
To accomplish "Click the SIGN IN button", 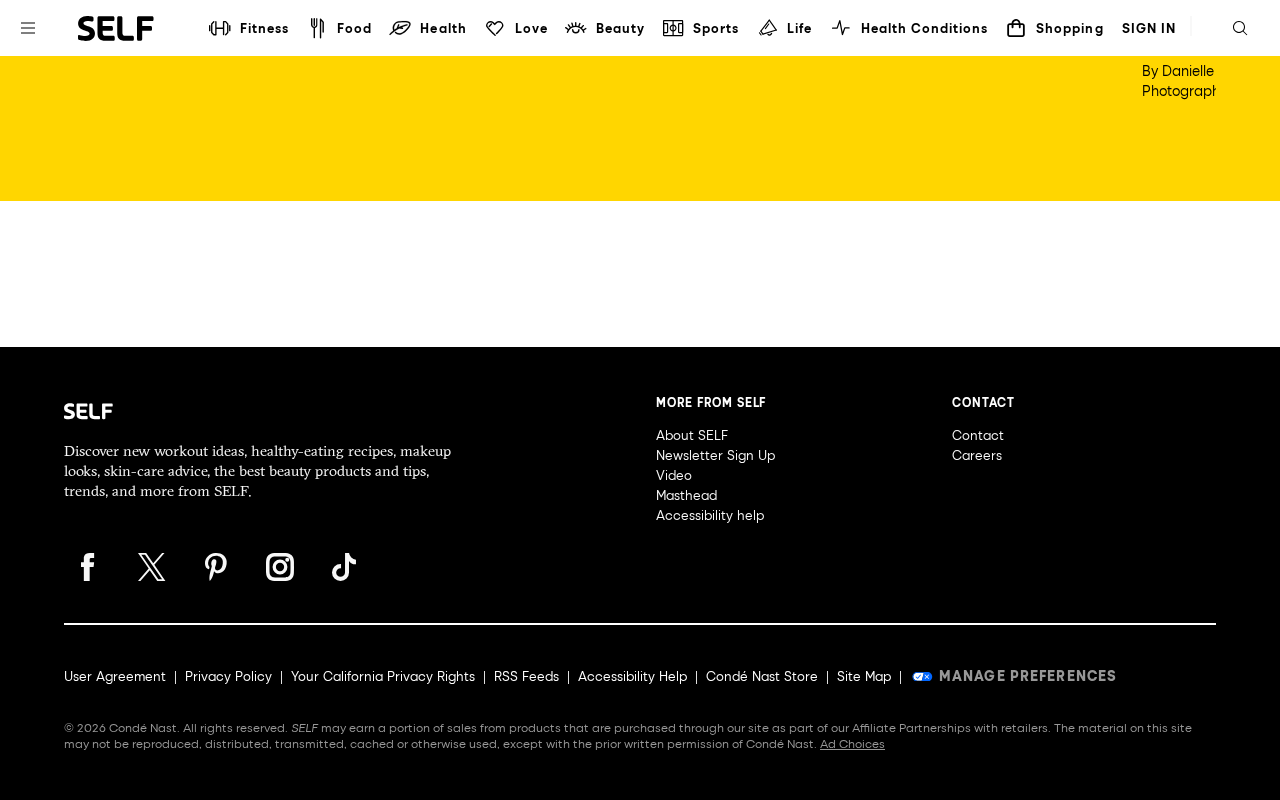I will [1149, 28].
